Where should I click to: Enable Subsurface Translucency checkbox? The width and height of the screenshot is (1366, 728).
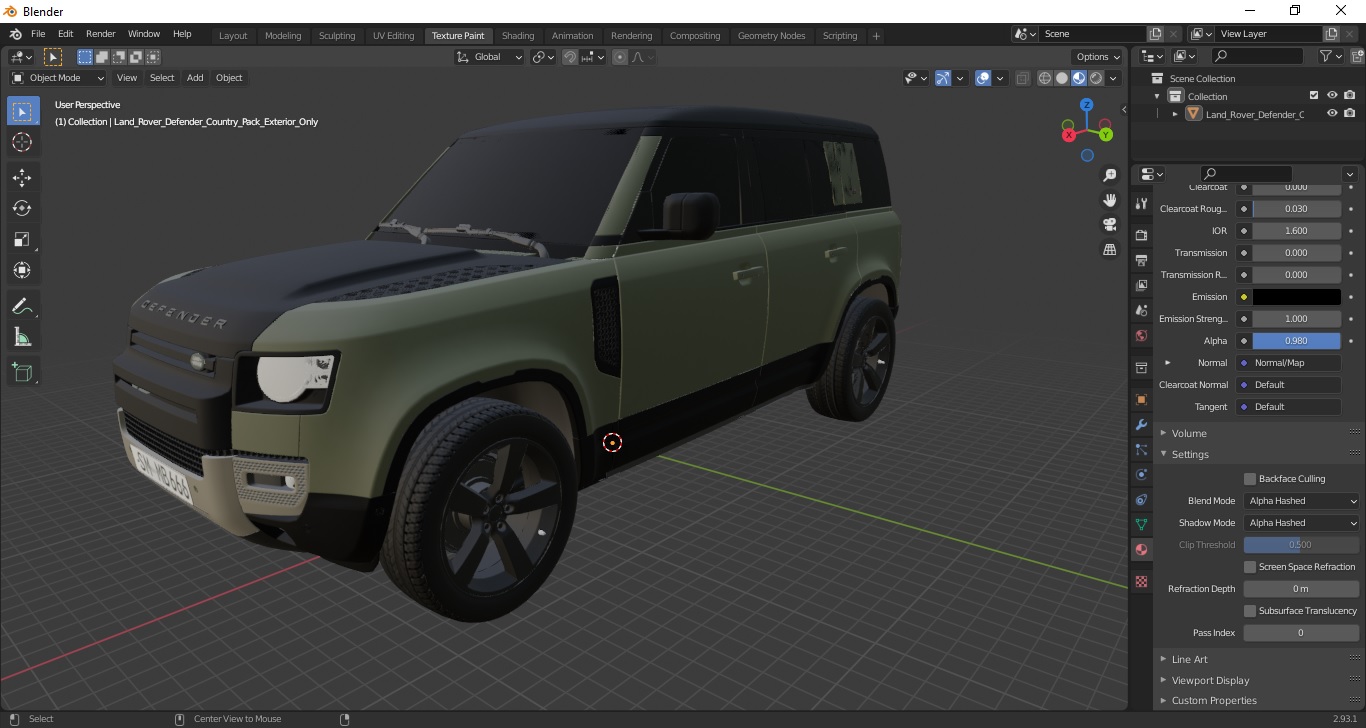pyautogui.click(x=1250, y=611)
